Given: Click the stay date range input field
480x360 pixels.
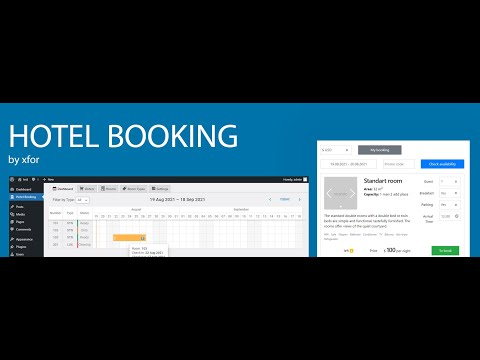Looking at the screenshot, I should 349,164.
